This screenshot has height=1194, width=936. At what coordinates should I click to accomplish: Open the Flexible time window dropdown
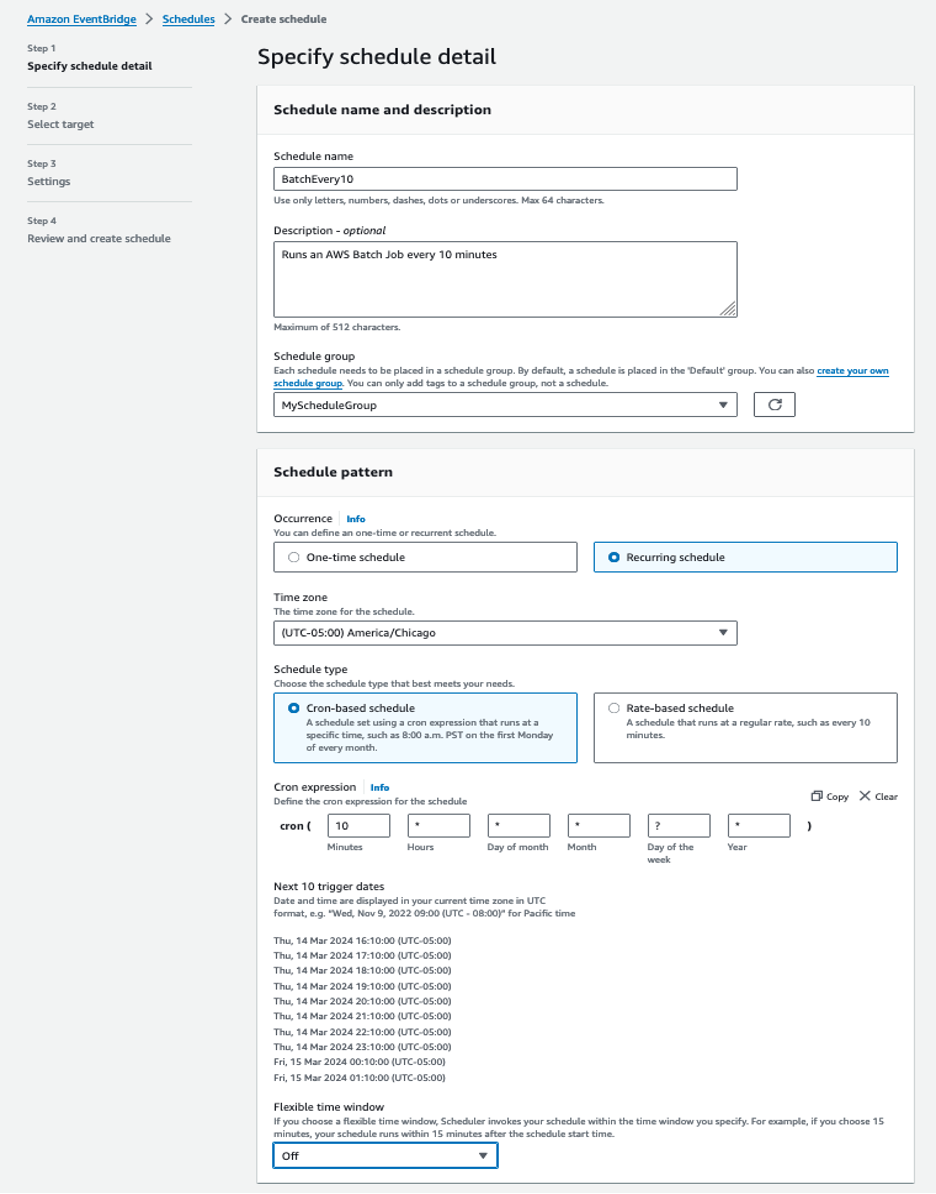click(x=385, y=1154)
